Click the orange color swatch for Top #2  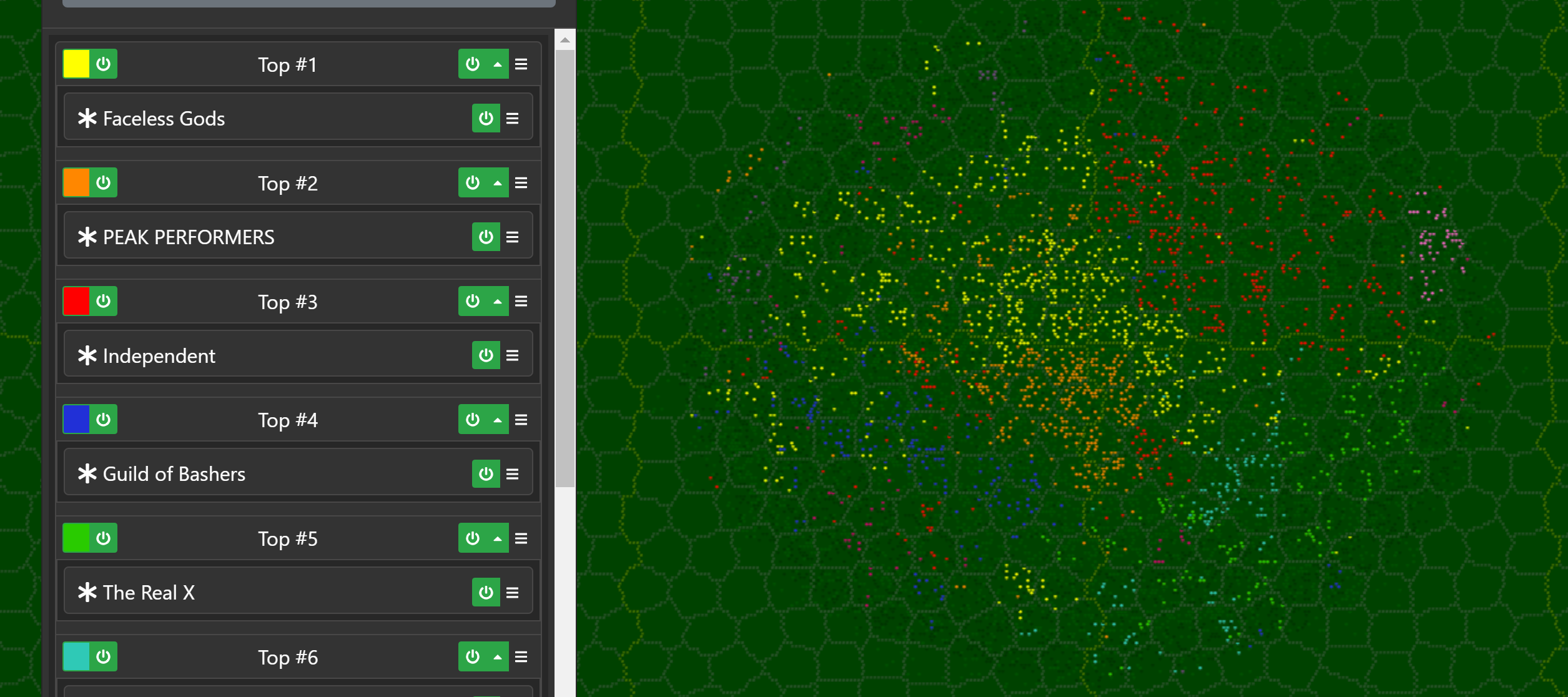[x=76, y=182]
